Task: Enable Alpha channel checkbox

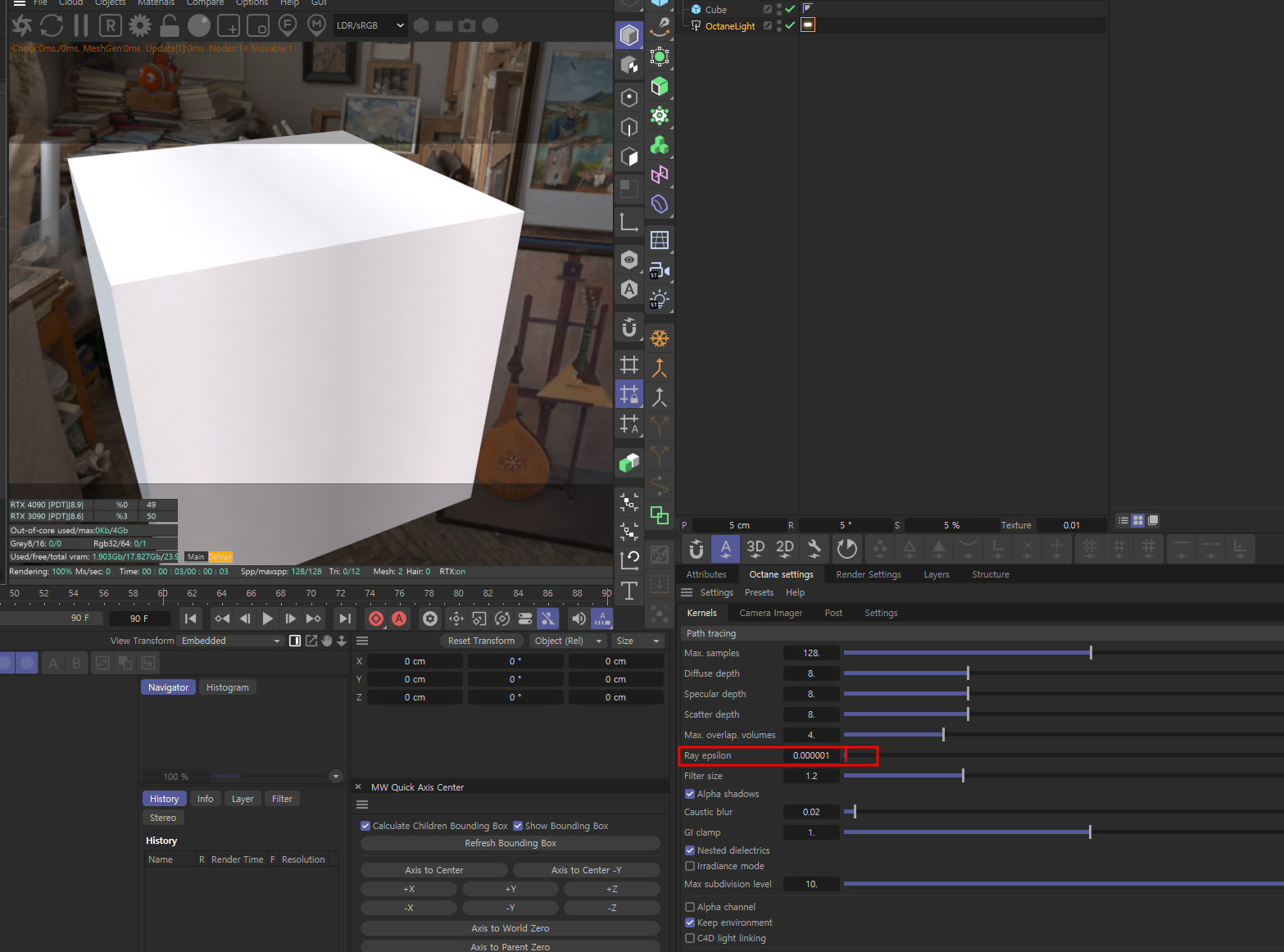Action: click(690, 907)
